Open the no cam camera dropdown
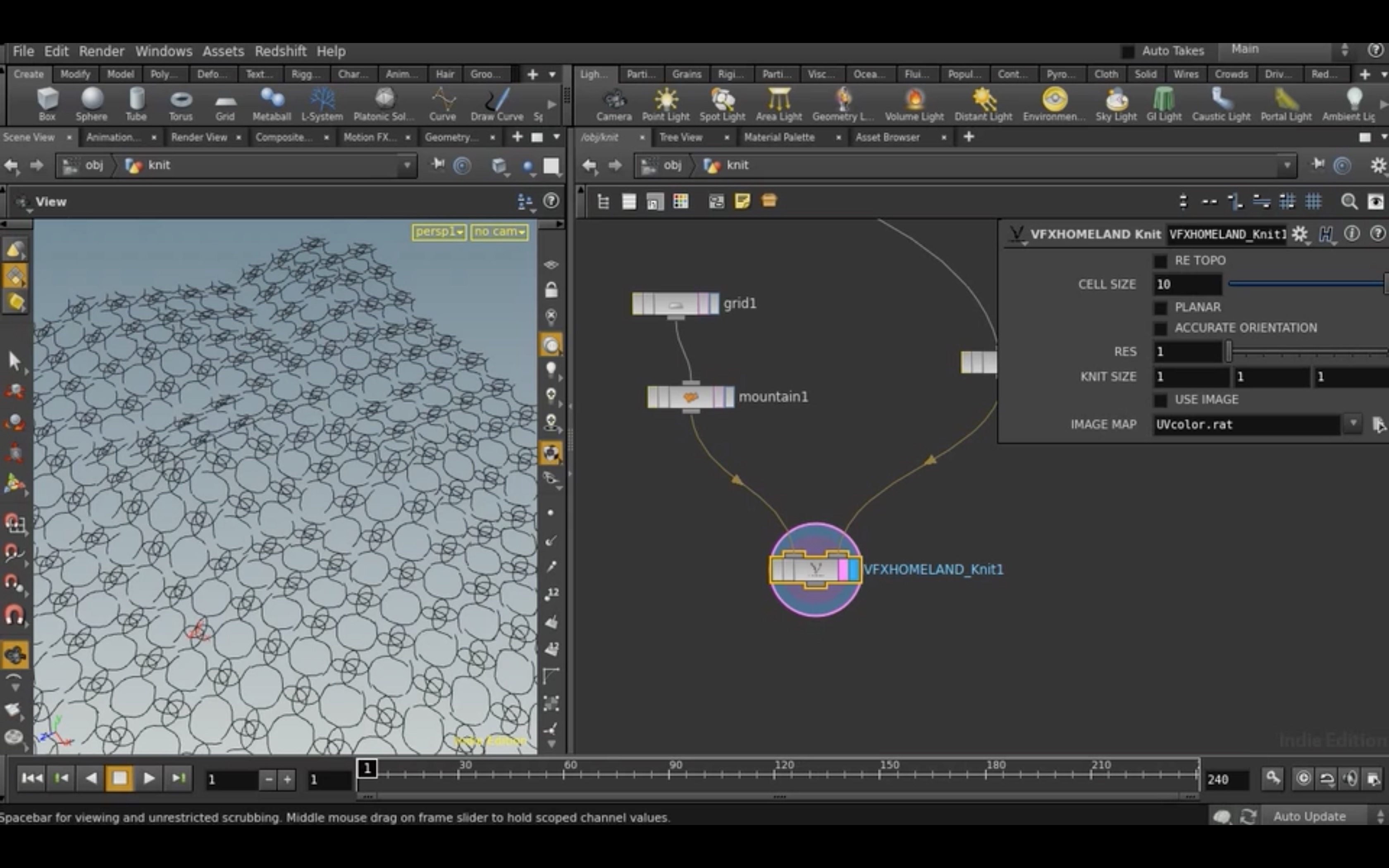 pos(499,232)
